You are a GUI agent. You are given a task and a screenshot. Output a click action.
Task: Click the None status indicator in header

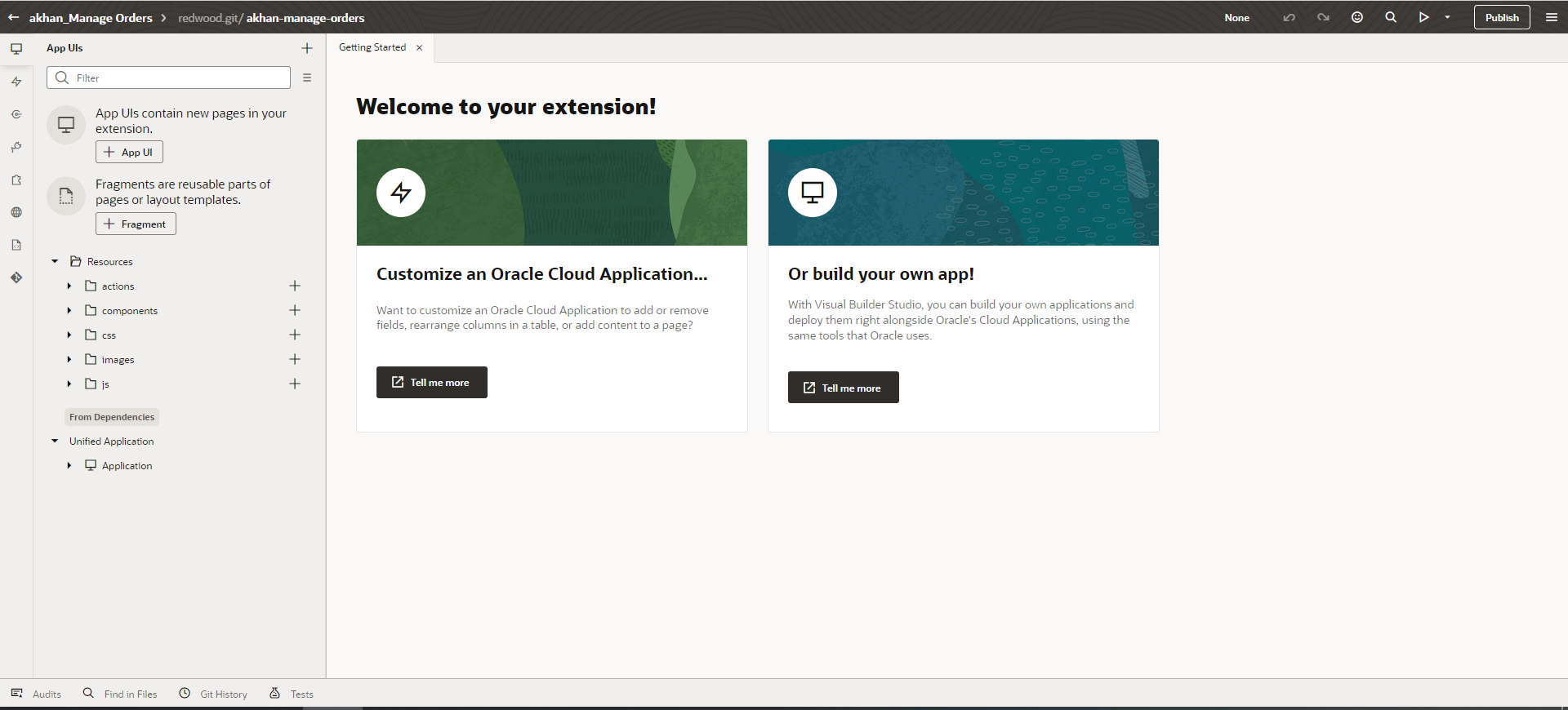click(x=1236, y=17)
